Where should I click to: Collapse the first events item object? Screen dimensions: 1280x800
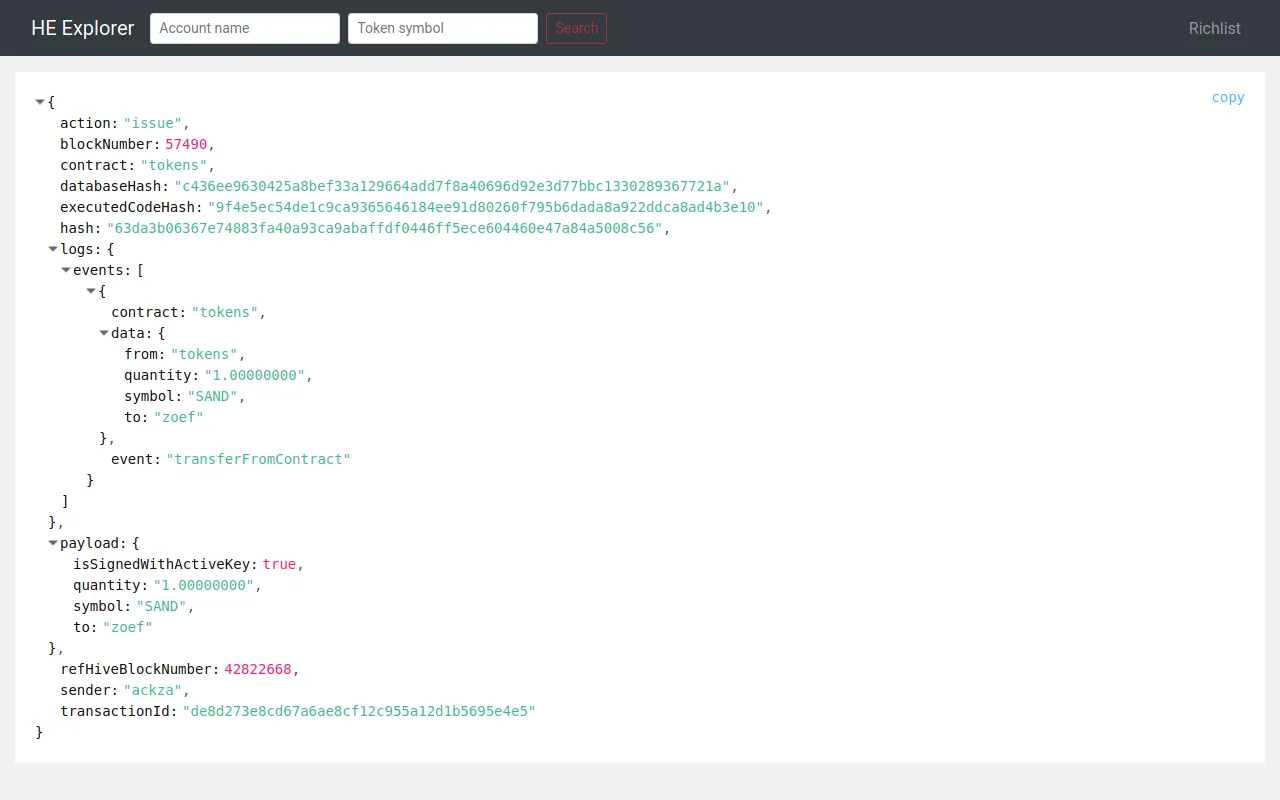coord(91,291)
